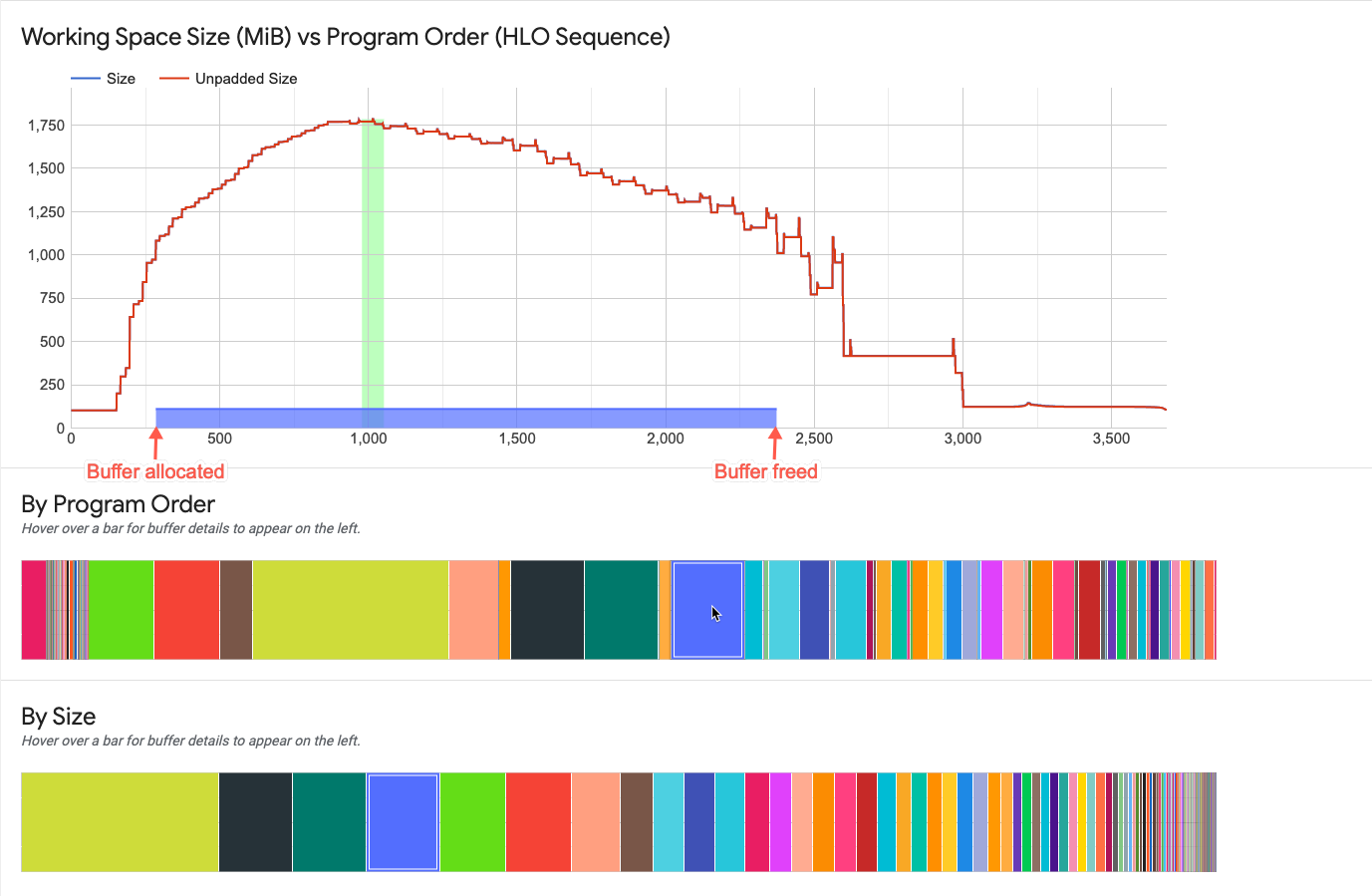
Task: Select the brown bar in By Program Order
Action: (236, 610)
